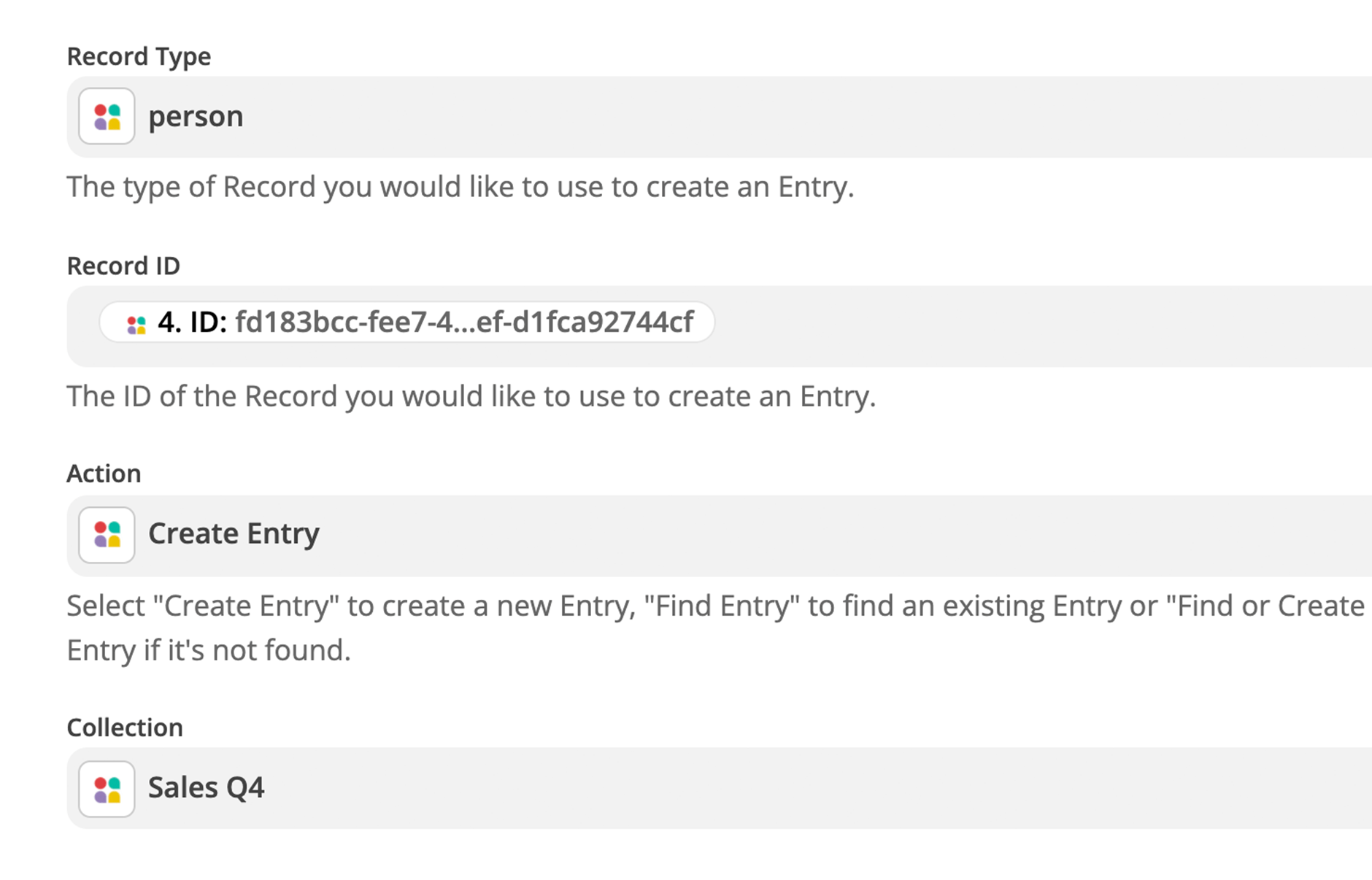1372x880 pixels.
Task: Click the Action description mentioning "Find Entry"
Action: click(x=716, y=628)
